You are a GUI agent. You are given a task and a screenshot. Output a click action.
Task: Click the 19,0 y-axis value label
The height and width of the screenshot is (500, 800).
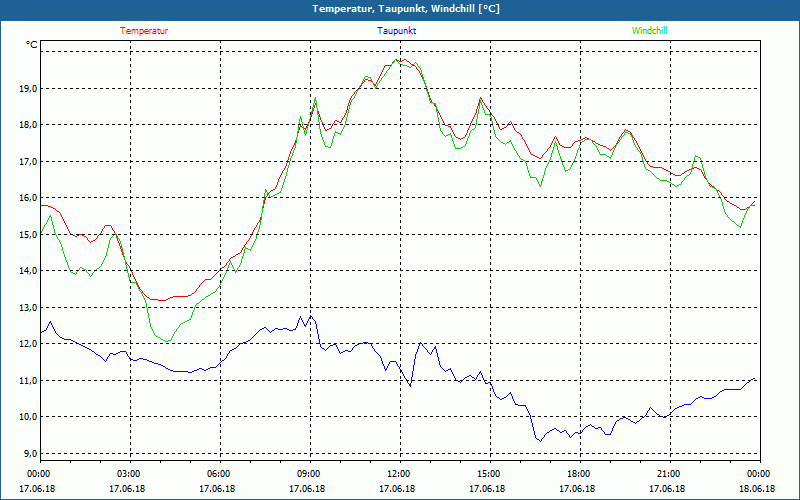click(x=26, y=89)
